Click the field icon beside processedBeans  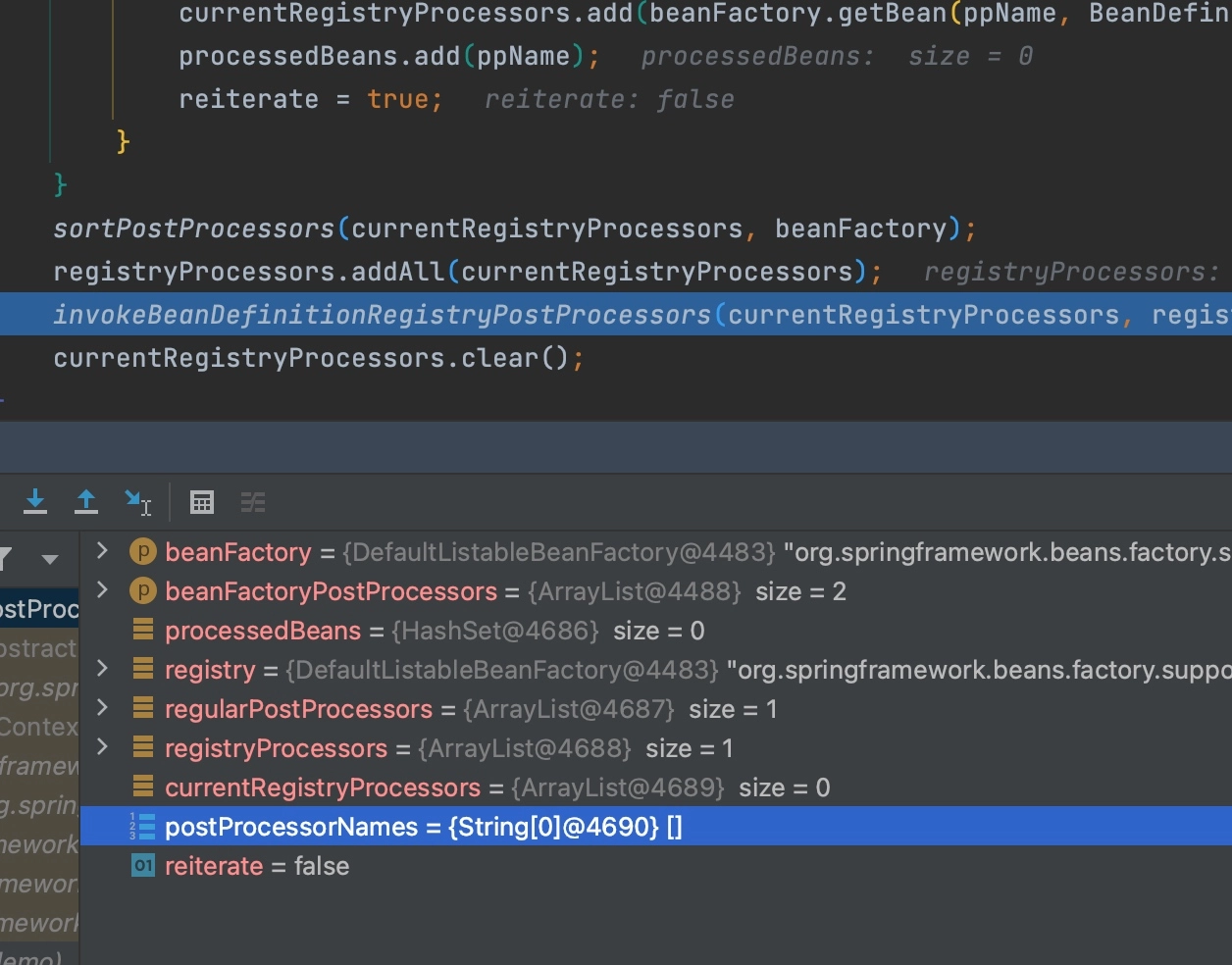pos(143,630)
